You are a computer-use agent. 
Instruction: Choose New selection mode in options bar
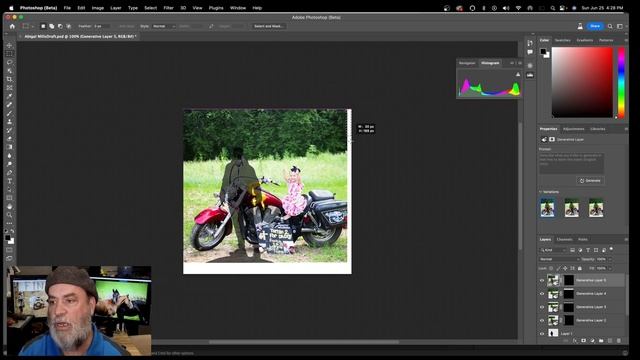[x=43, y=26]
